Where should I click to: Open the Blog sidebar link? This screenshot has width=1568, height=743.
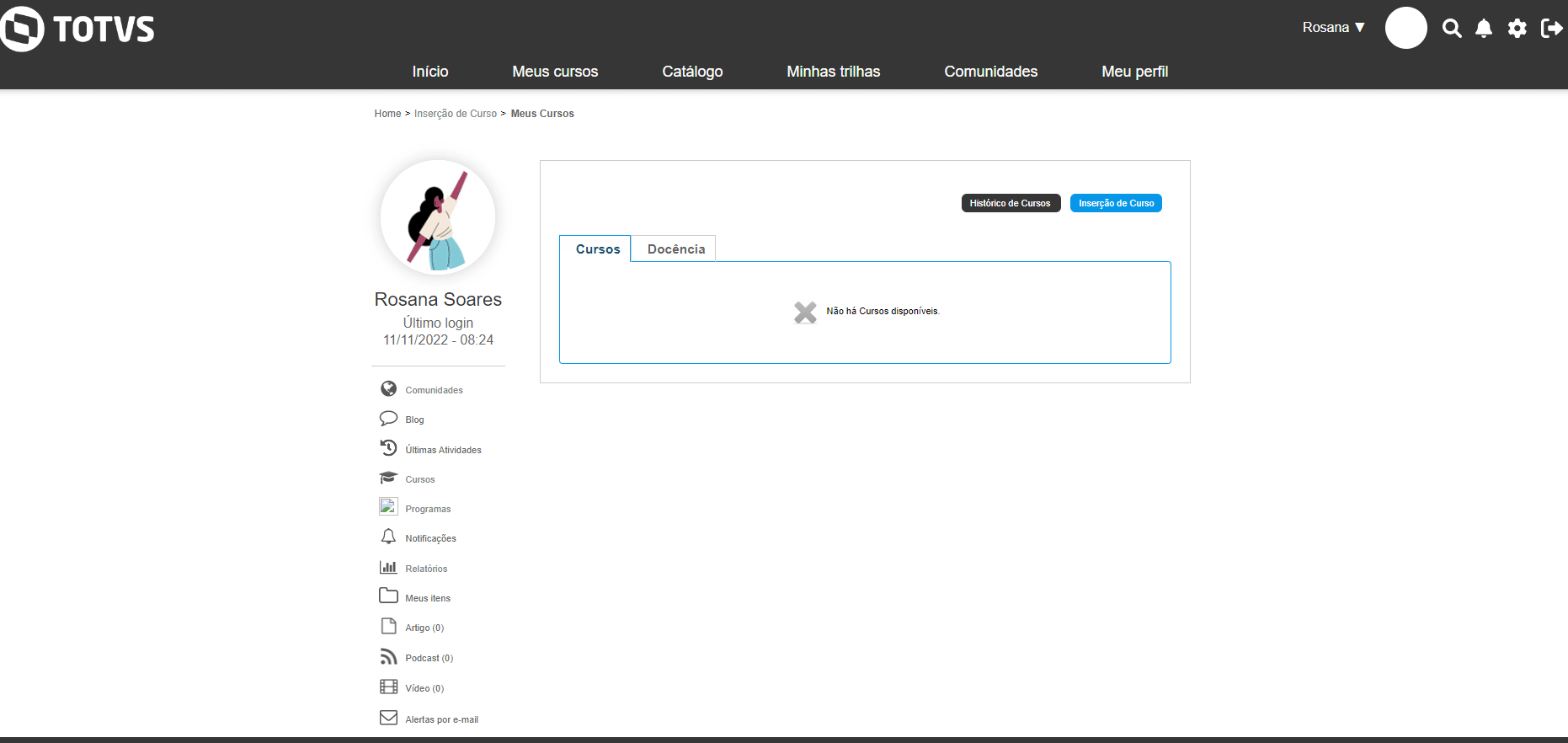pyautogui.click(x=414, y=420)
